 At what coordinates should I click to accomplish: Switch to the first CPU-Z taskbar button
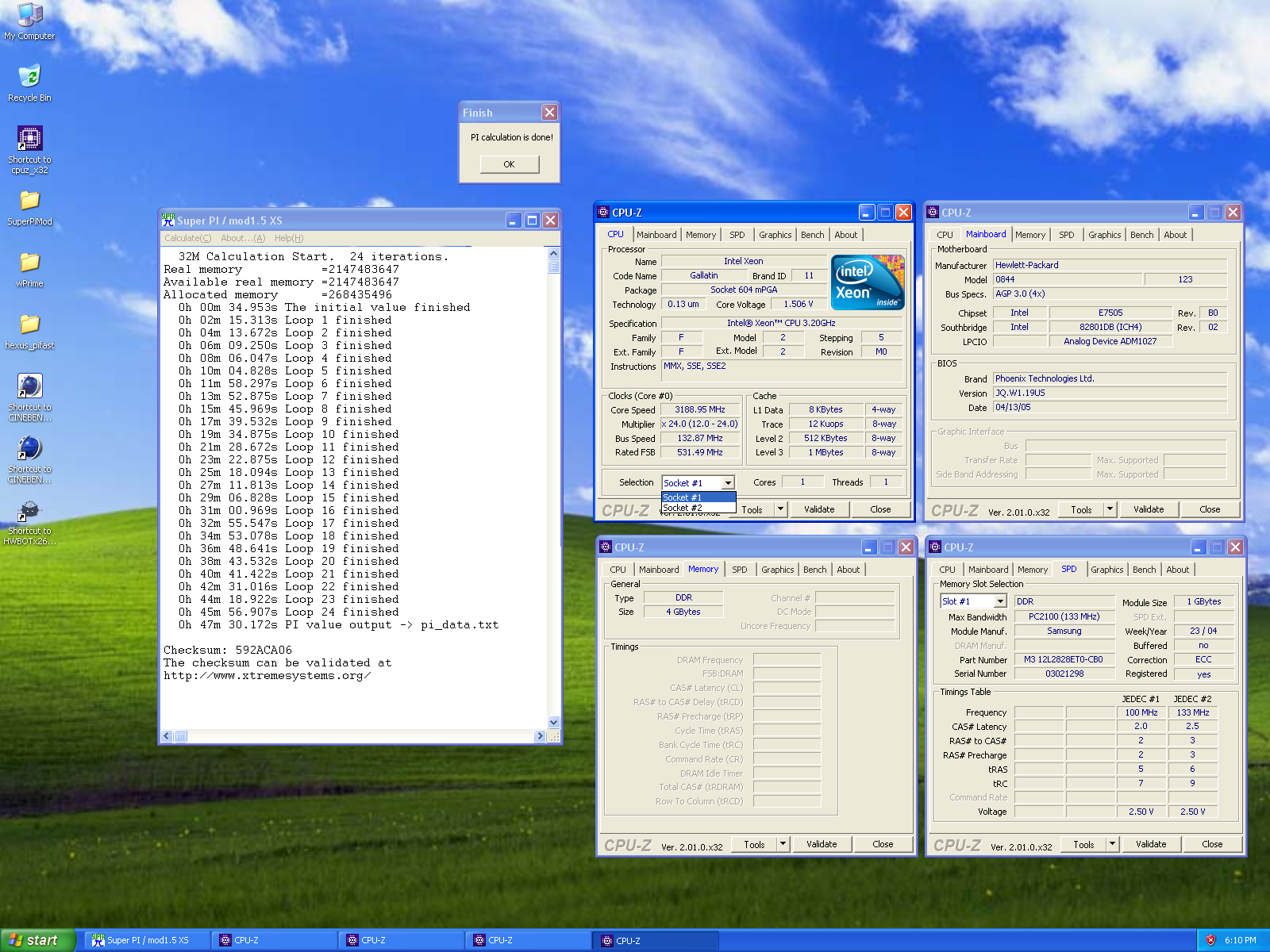[x=275, y=940]
